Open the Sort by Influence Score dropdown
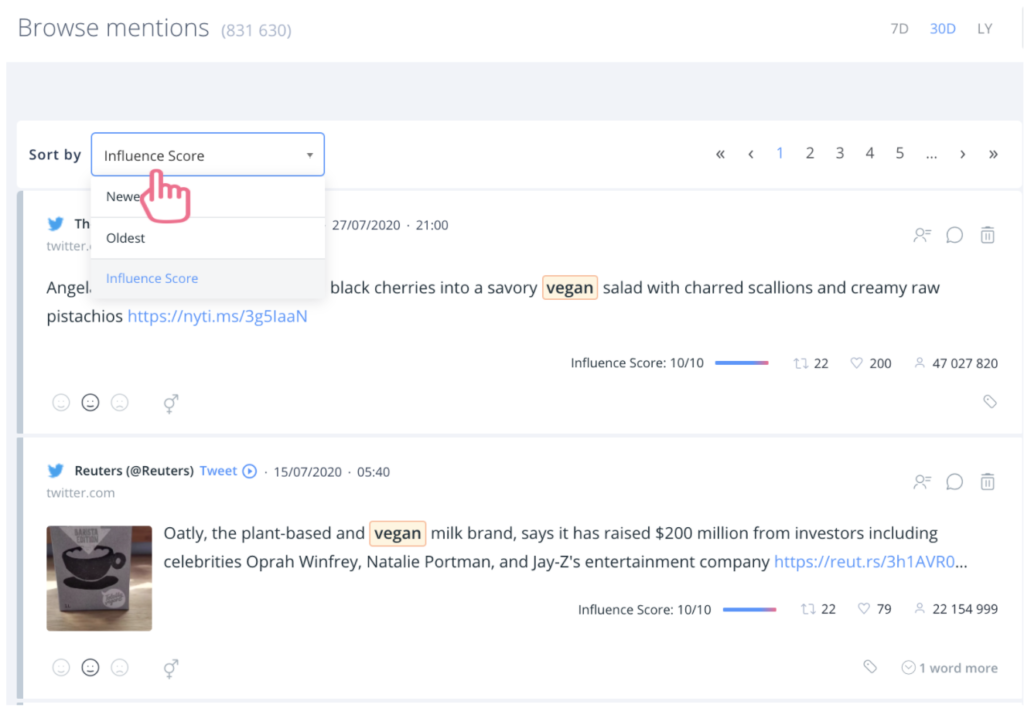The height and width of the screenshot is (708, 1024). (x=207, y=155)
